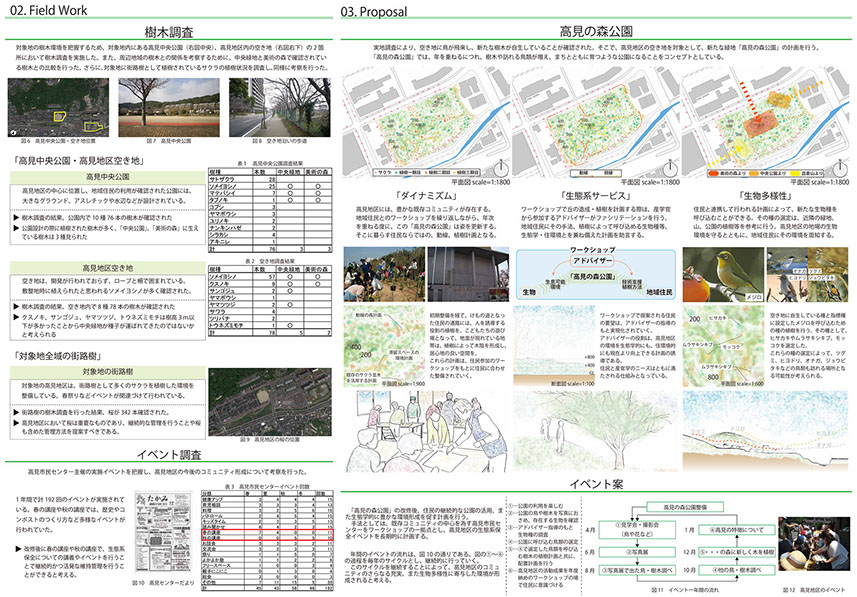Viewport: 857px width, 597px height.
Task: Click the 表1 高見中央公園調査結果 caption
Action: (270, 163)
